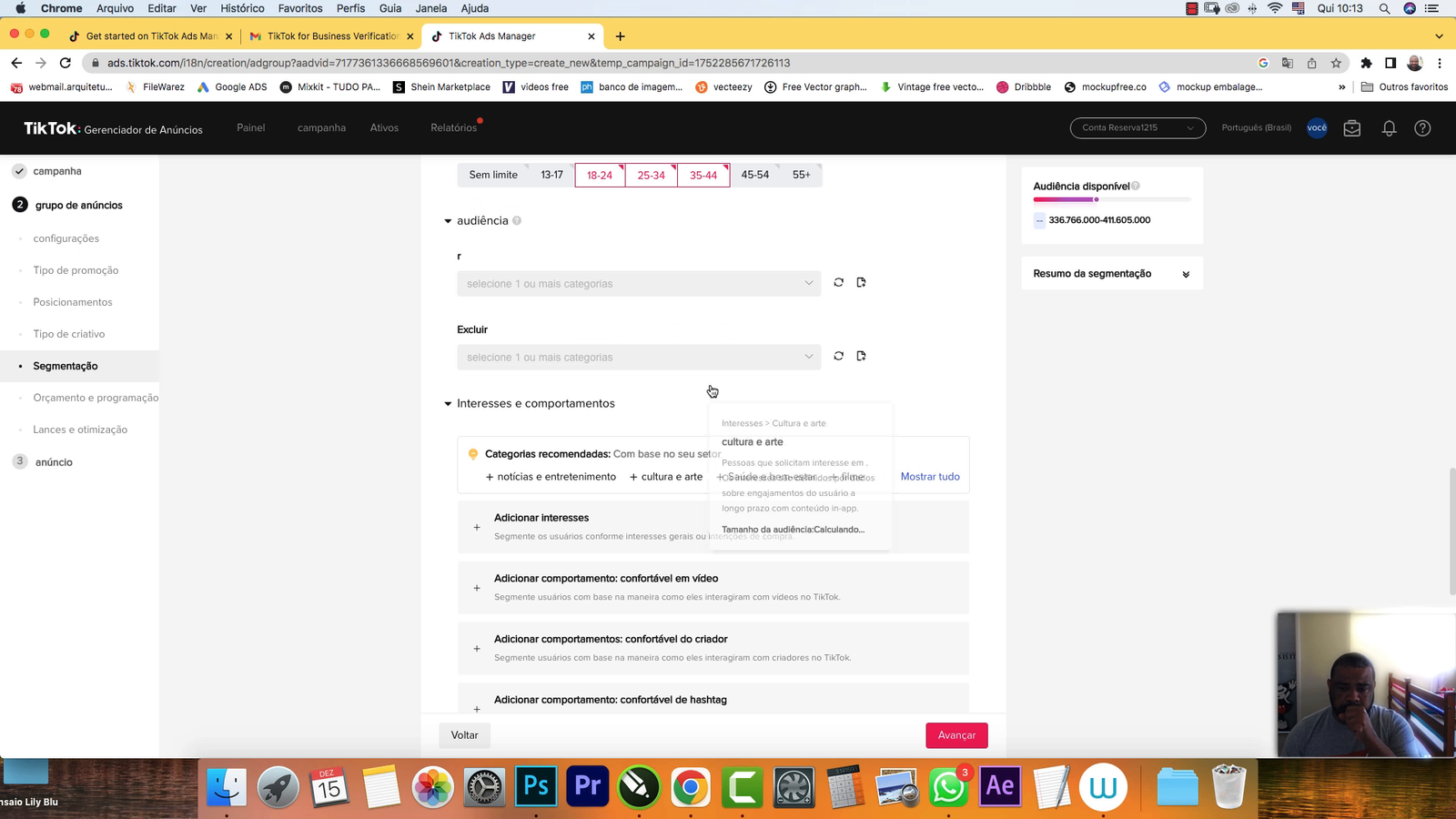This screenshot has width=1456, height=819.
Task: Reload the page with the browser refresh button
Action: click(65, 63)
